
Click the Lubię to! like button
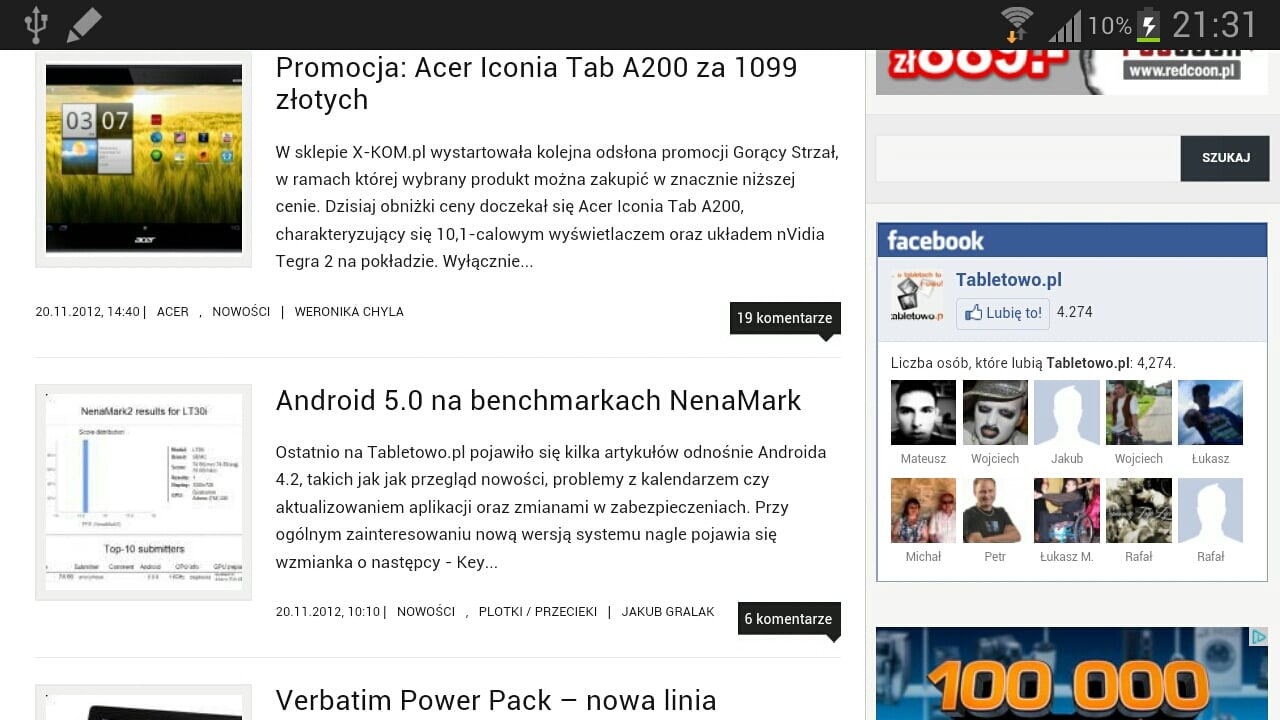coord(1003,313)
